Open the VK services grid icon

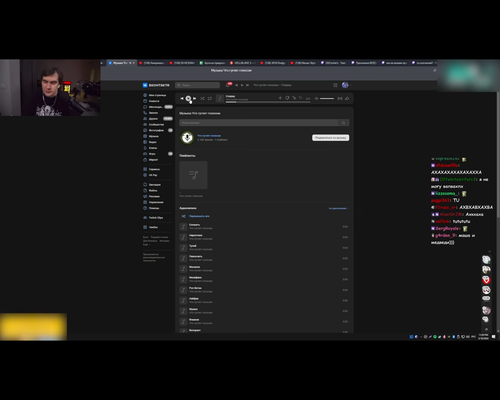click(x=335, y=85)
